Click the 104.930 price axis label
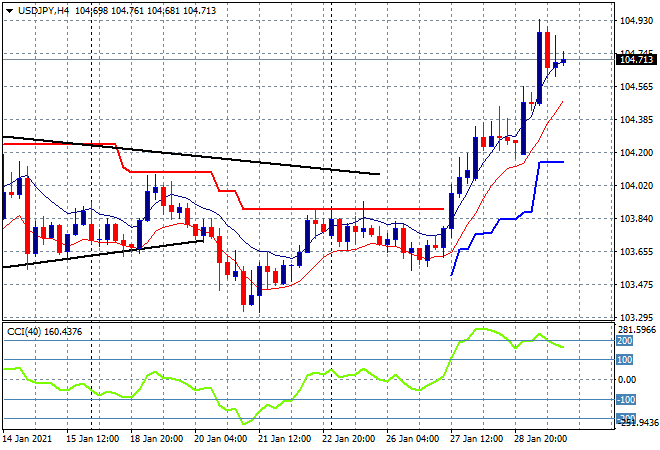 tap(636, 21)
